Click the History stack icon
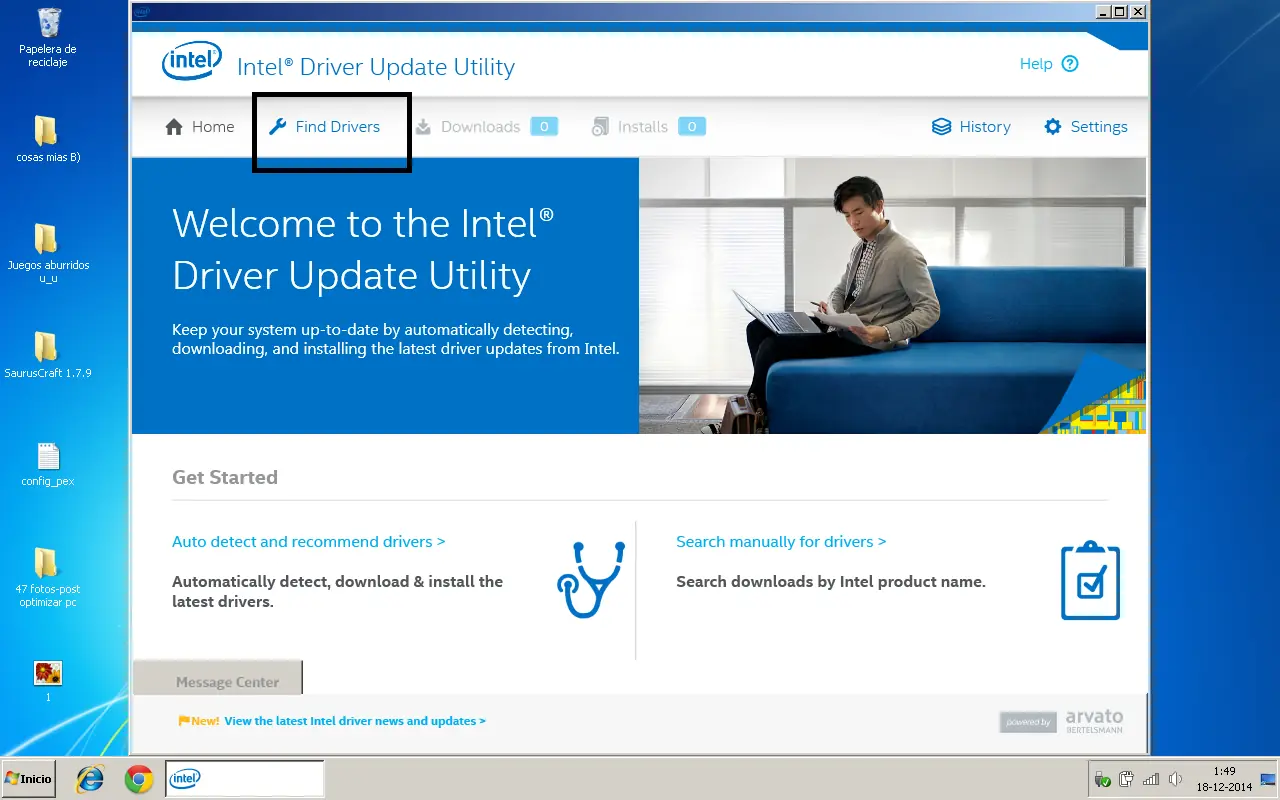 click(941, 127)
